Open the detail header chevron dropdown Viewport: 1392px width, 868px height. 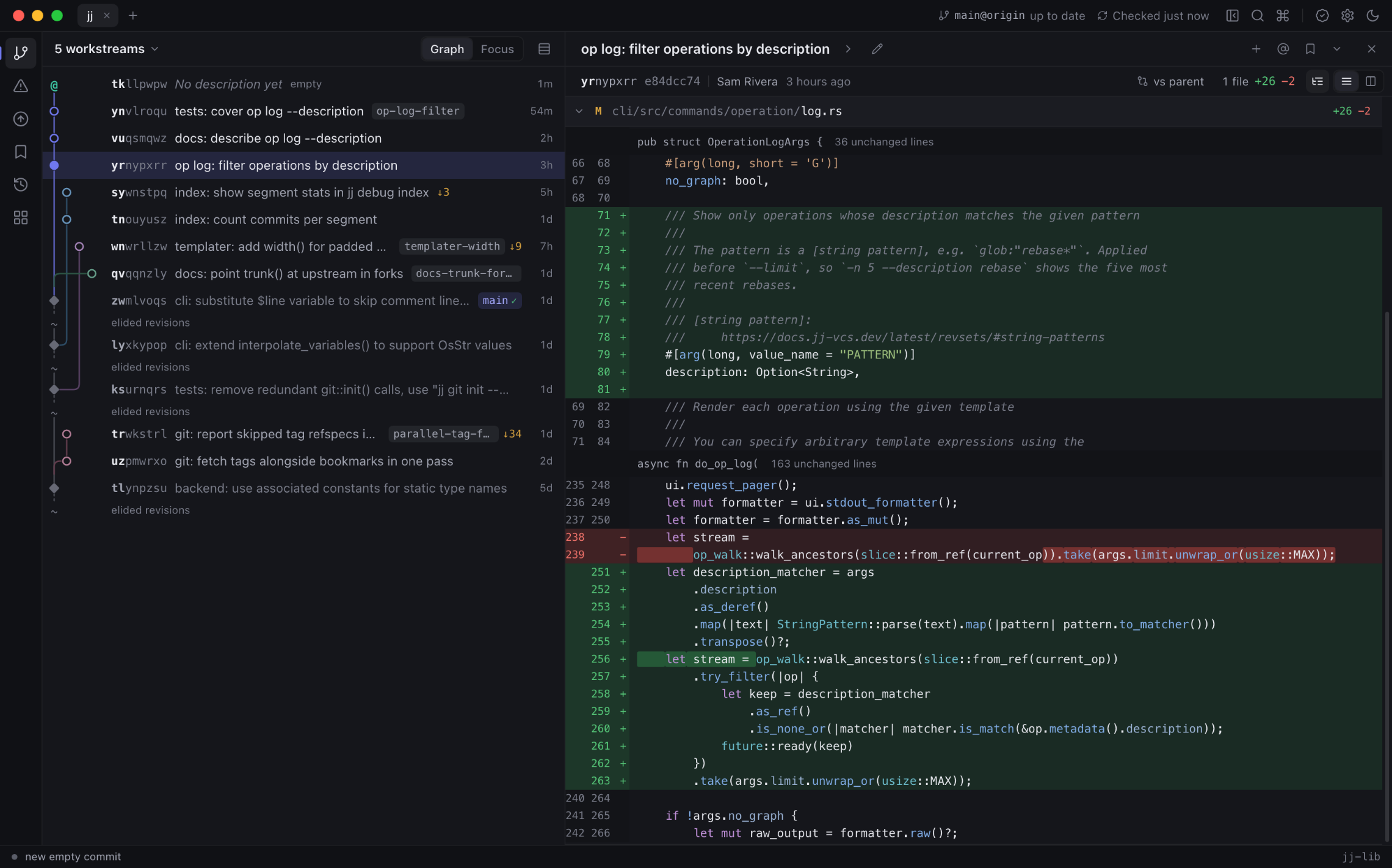[1336, 49]
